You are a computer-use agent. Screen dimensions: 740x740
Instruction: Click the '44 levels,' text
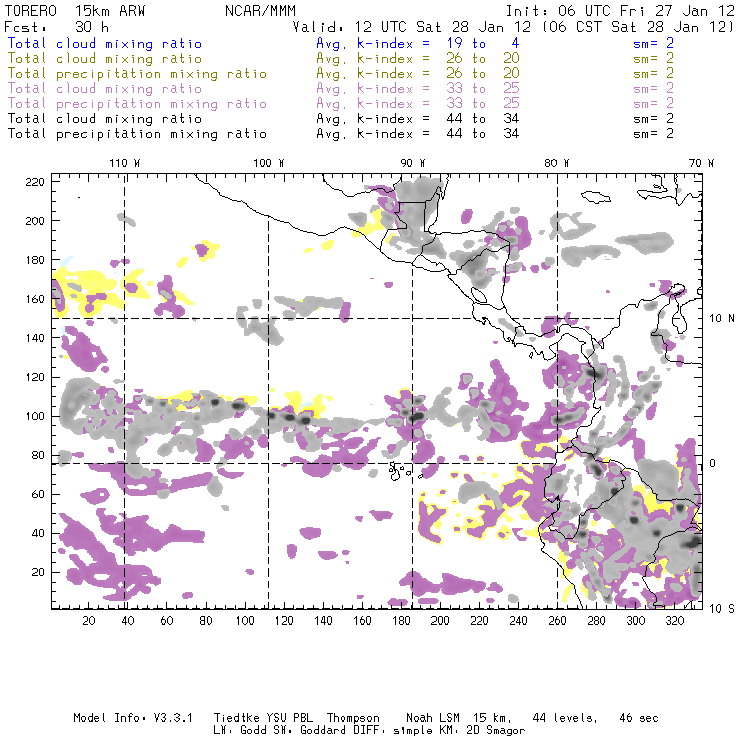click(564, 718)
